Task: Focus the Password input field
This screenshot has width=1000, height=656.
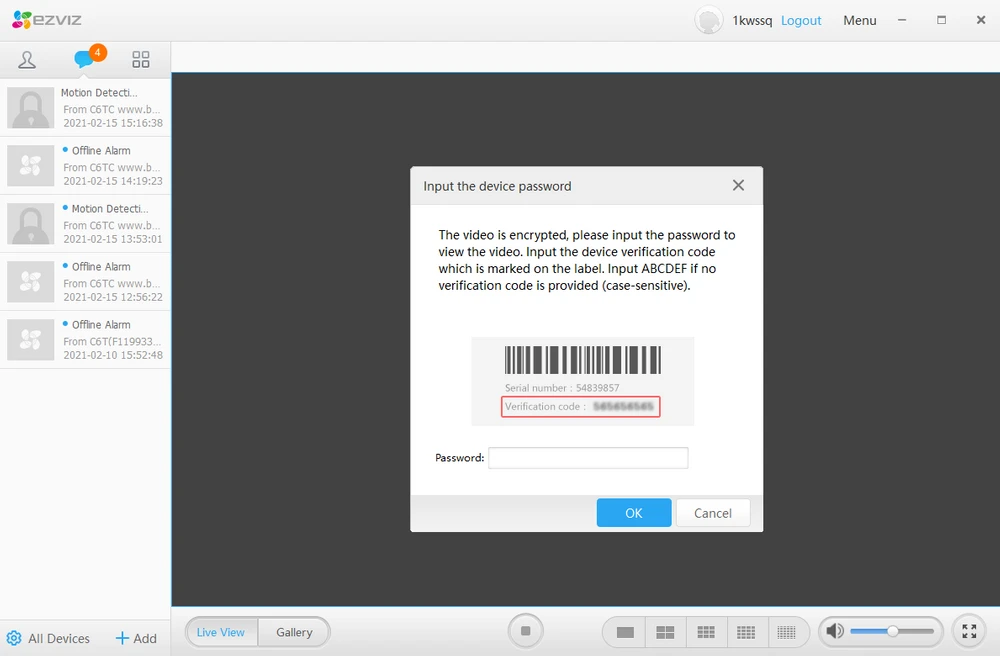Action: coord(588,458)
